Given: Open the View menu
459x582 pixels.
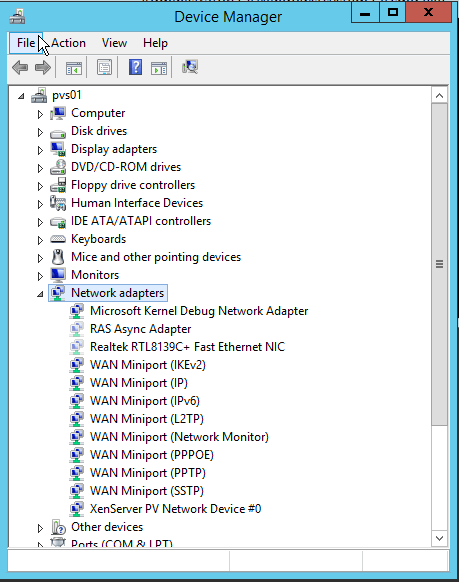Looking at the screenshot, I should tap(114, 43).
